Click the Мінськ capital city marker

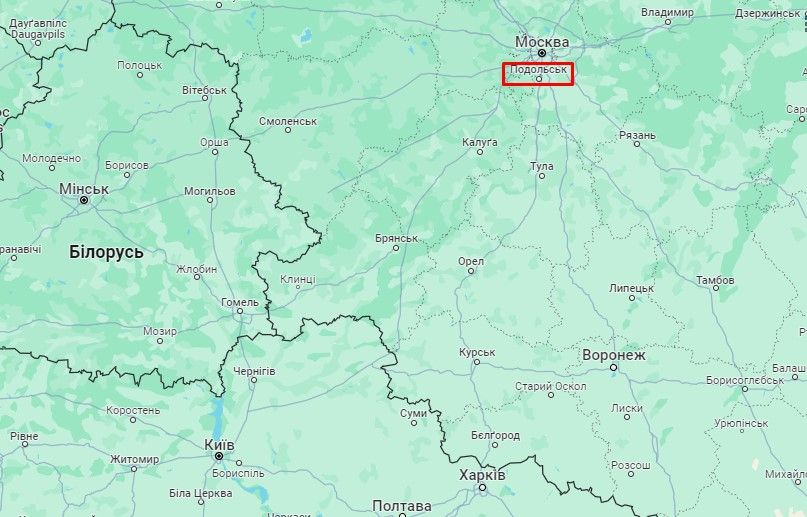(84, 200)
